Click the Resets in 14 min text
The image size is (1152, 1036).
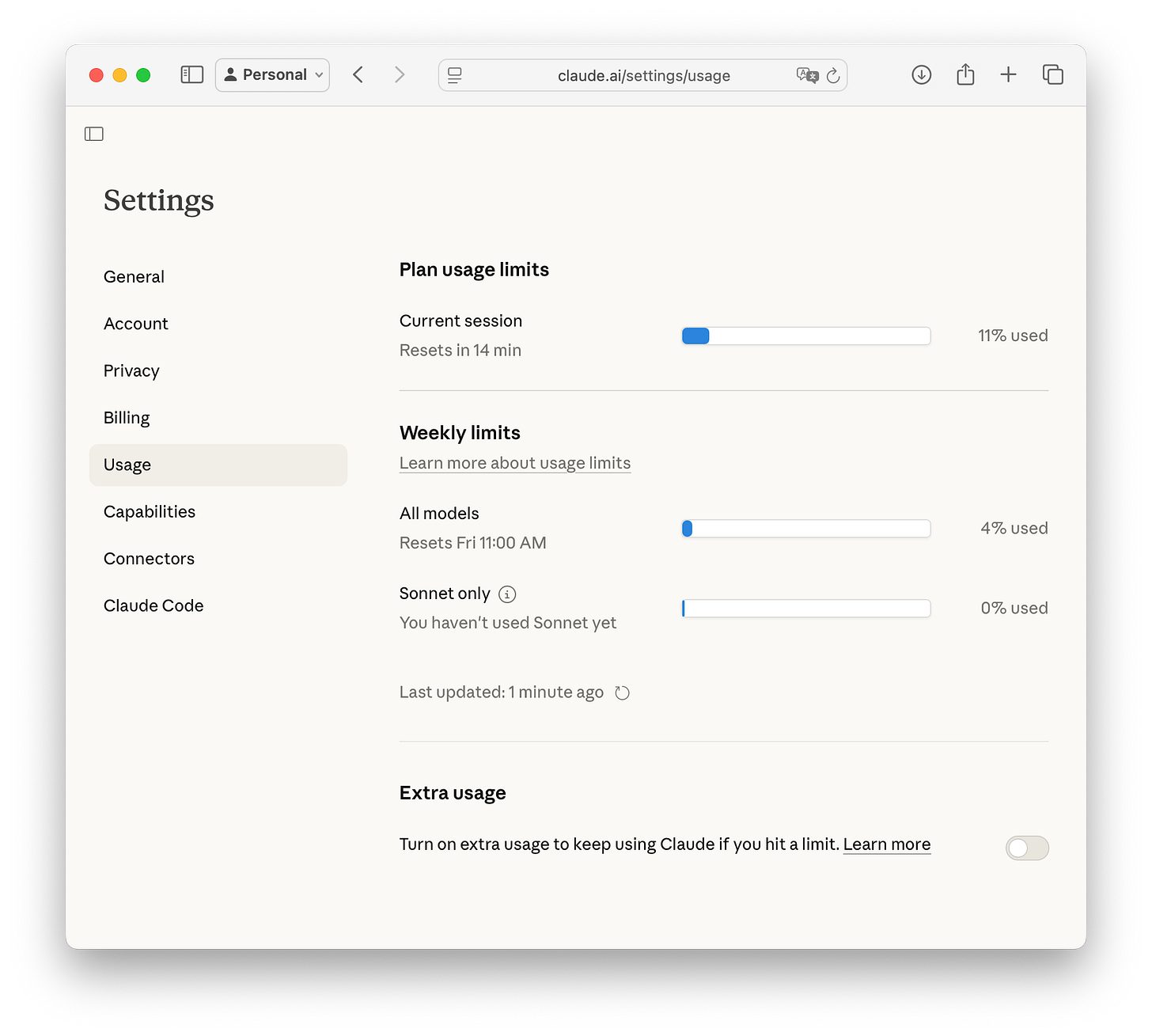460,351
